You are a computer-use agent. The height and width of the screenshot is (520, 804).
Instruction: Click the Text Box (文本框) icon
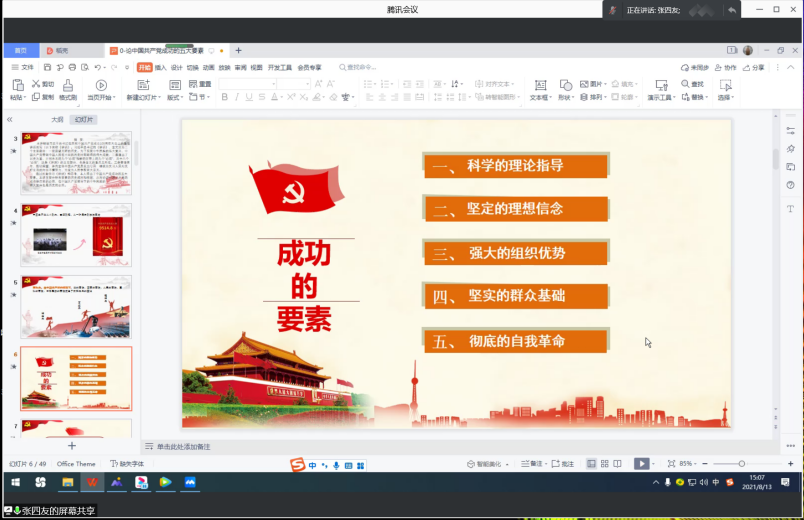click(x=539, y=86)
